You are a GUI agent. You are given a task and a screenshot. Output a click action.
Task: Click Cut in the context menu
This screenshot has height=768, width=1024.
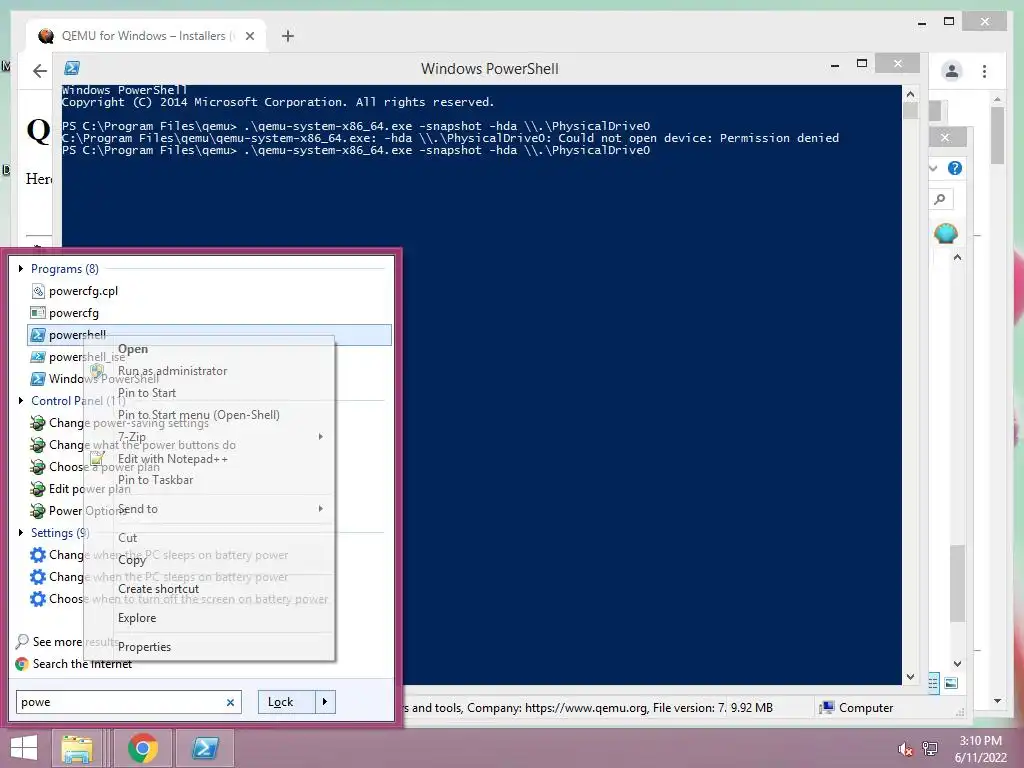coord(127,537)
